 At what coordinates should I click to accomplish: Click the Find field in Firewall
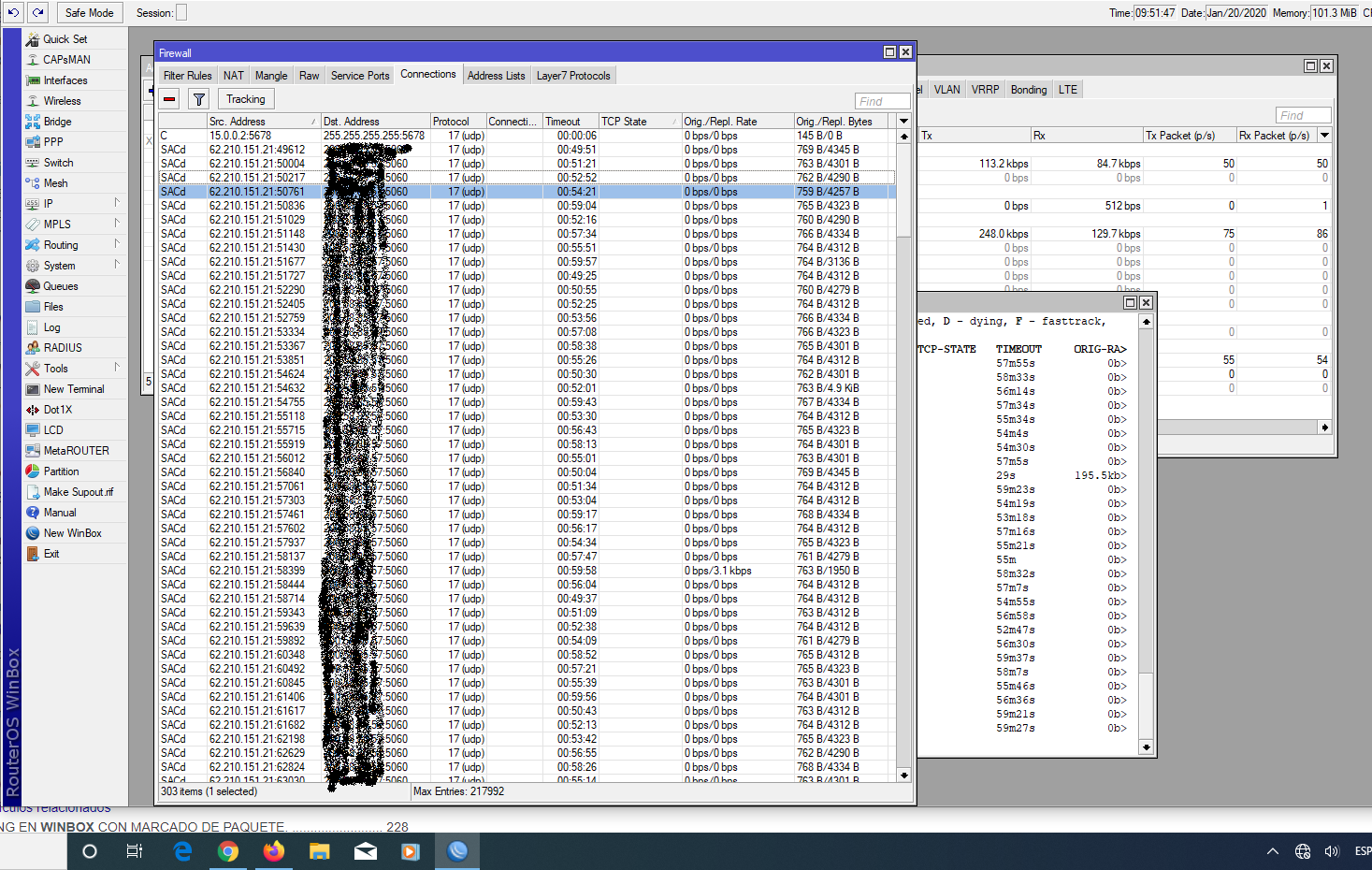[881, 101]
